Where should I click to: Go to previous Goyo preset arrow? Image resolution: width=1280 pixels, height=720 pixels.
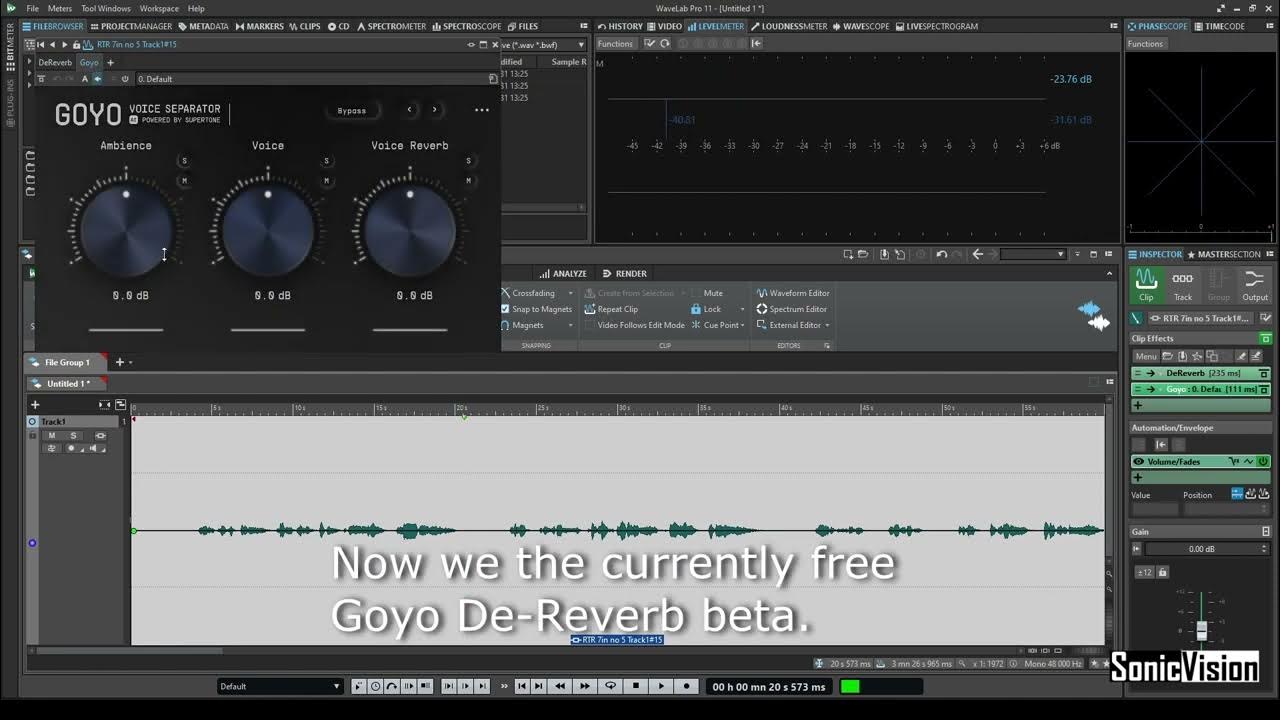point(409,110)
